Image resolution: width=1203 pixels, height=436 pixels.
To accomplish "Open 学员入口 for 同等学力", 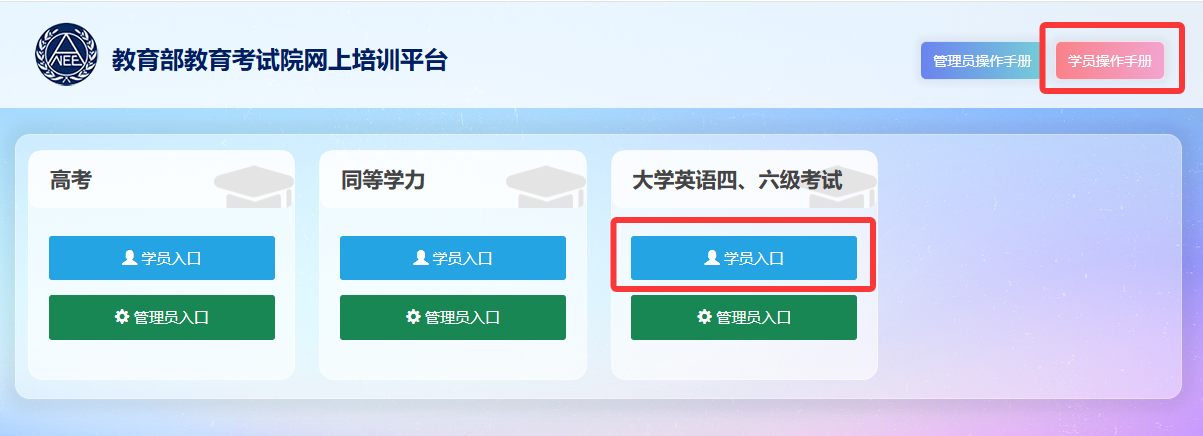I will [x=453, y=258].
